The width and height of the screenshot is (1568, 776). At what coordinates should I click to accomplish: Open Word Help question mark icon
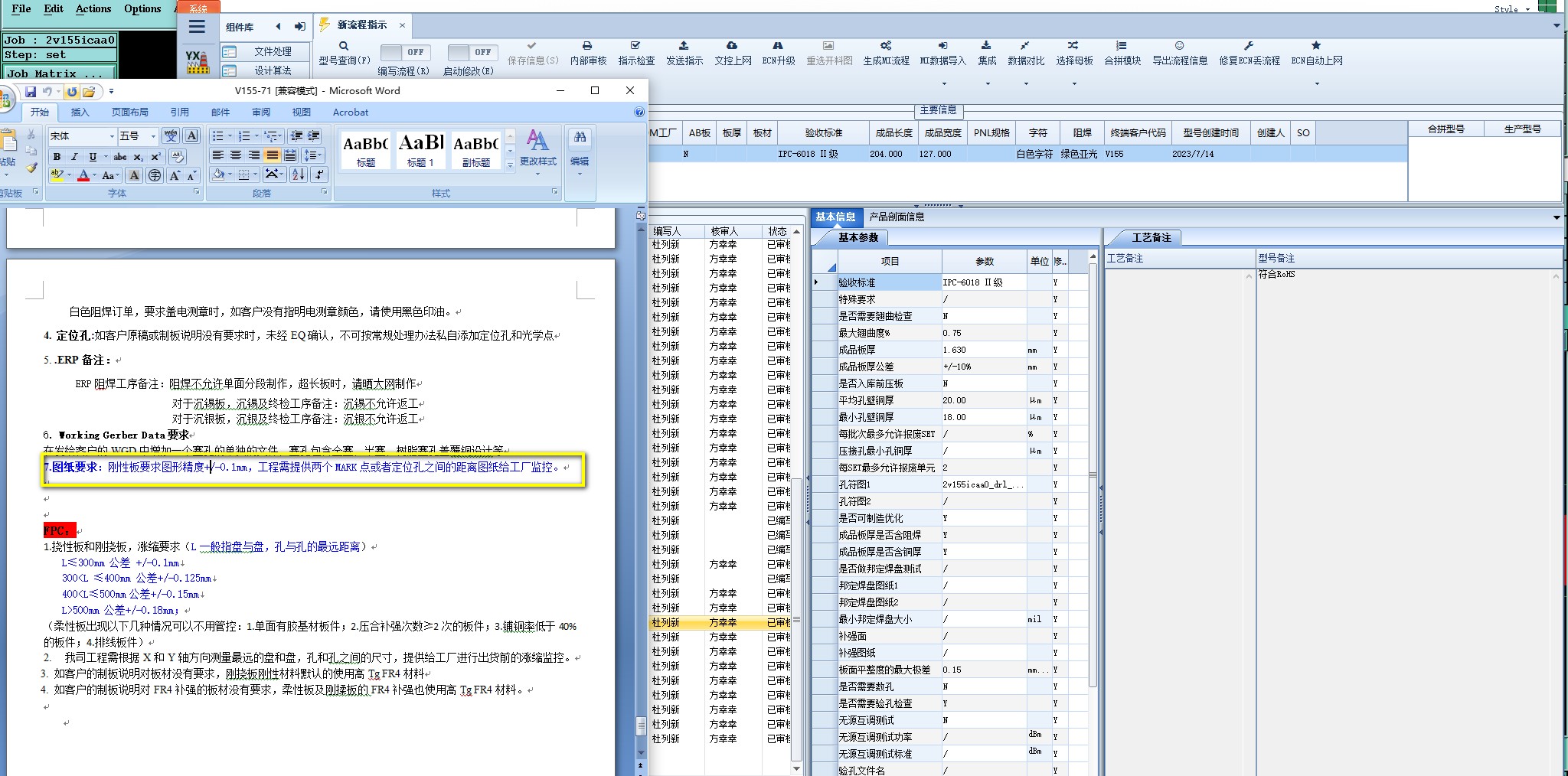pos(639,112)
